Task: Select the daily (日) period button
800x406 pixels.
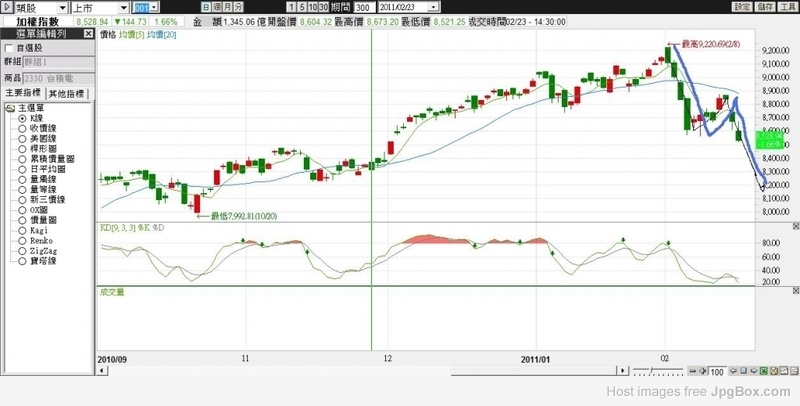Action: point(206,6)
